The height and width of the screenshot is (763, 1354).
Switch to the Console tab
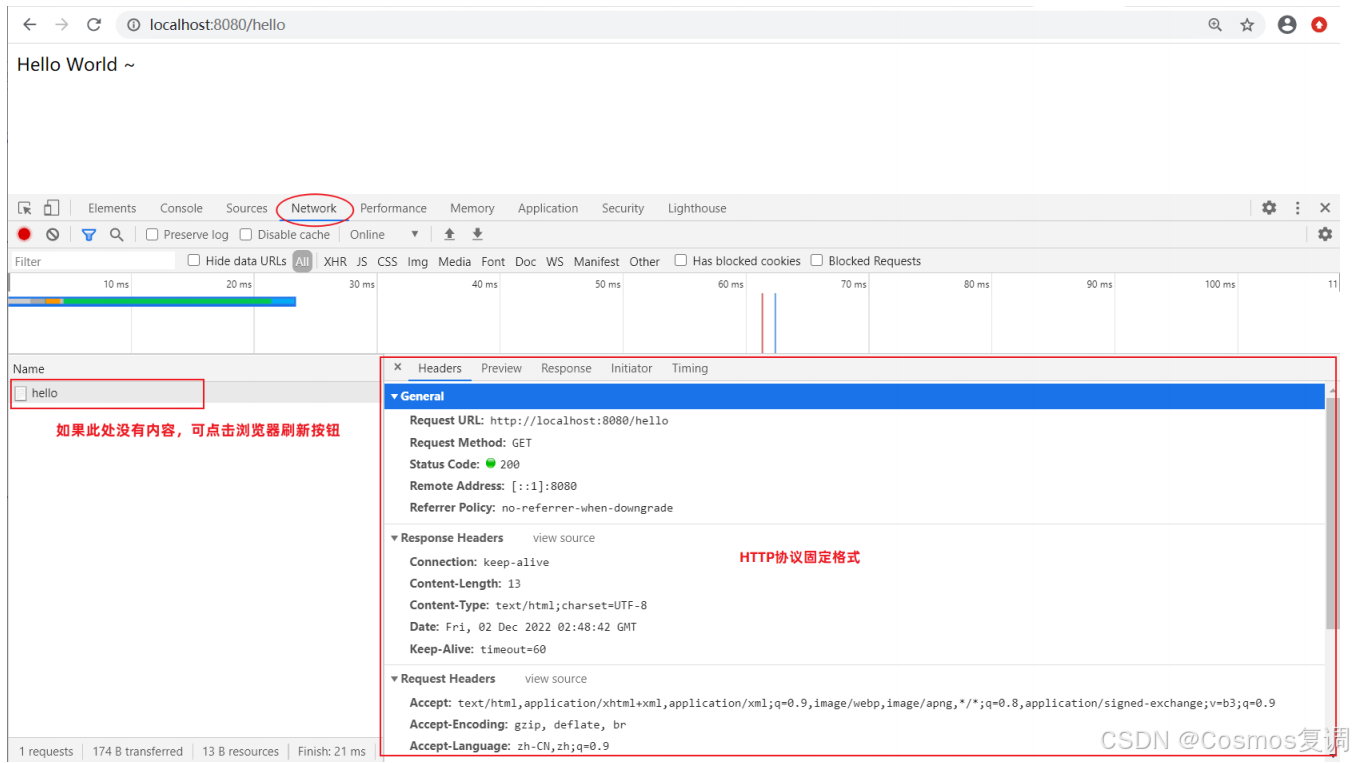click(x=181, y=208)
